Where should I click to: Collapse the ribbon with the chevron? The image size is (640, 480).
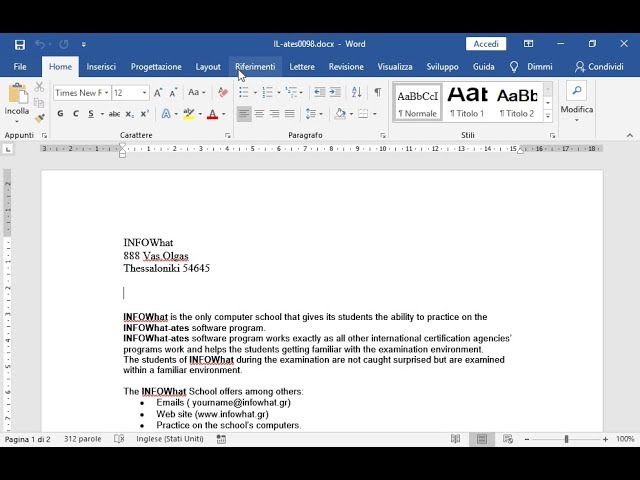(630, 135)
